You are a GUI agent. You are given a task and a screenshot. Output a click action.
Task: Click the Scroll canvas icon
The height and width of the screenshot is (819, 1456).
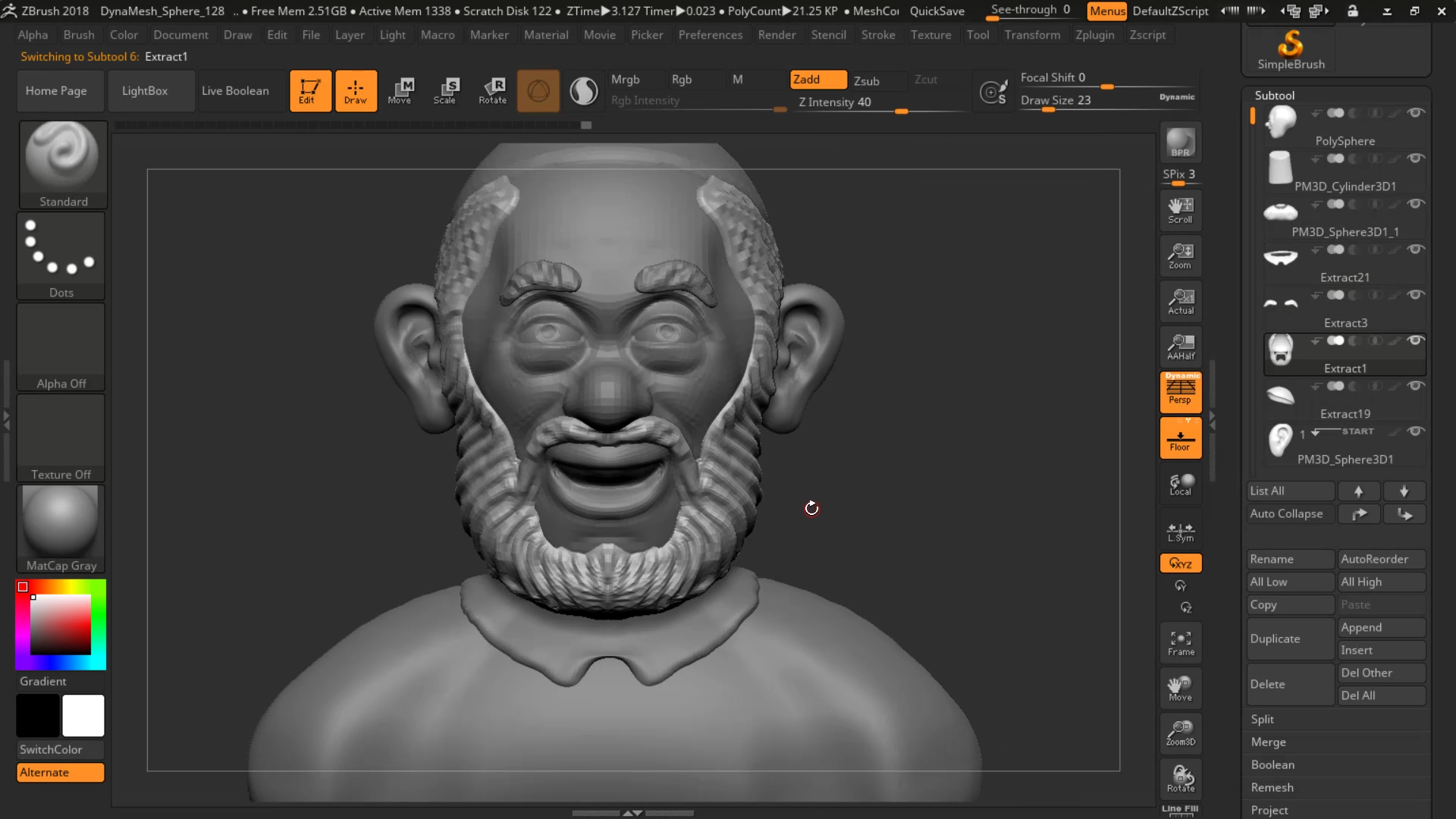pyautogui.click(x=1180, y=210)
